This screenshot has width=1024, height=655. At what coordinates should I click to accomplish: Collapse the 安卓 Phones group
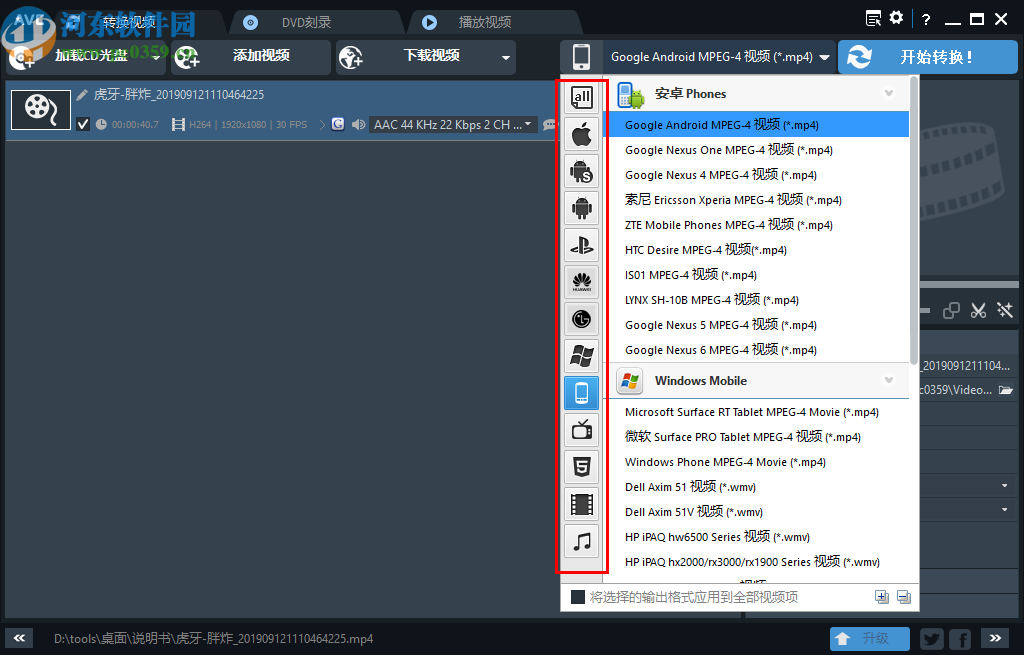click(x=888, y=93)
